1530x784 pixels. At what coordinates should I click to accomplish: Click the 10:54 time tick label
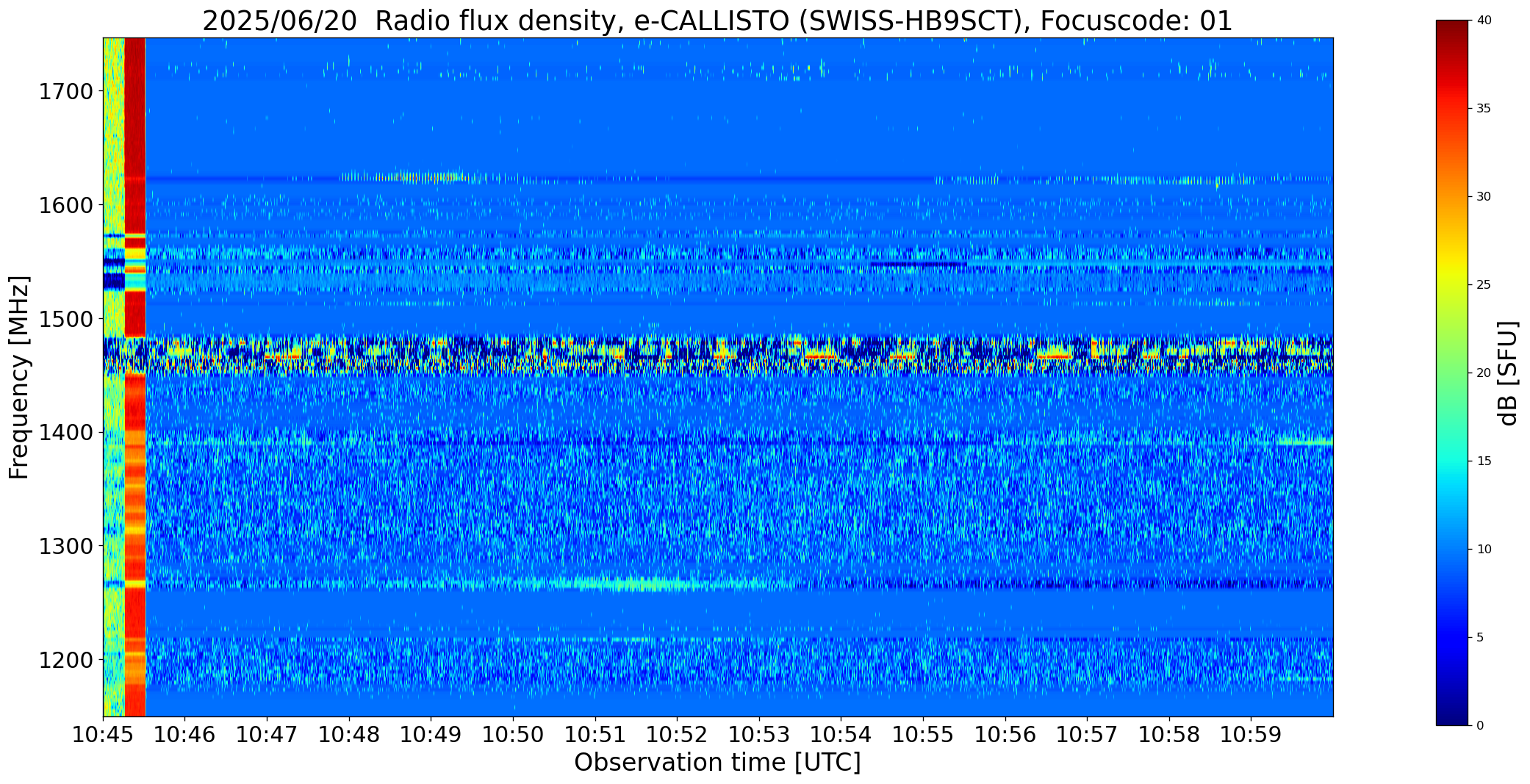(x=841, y=734)
